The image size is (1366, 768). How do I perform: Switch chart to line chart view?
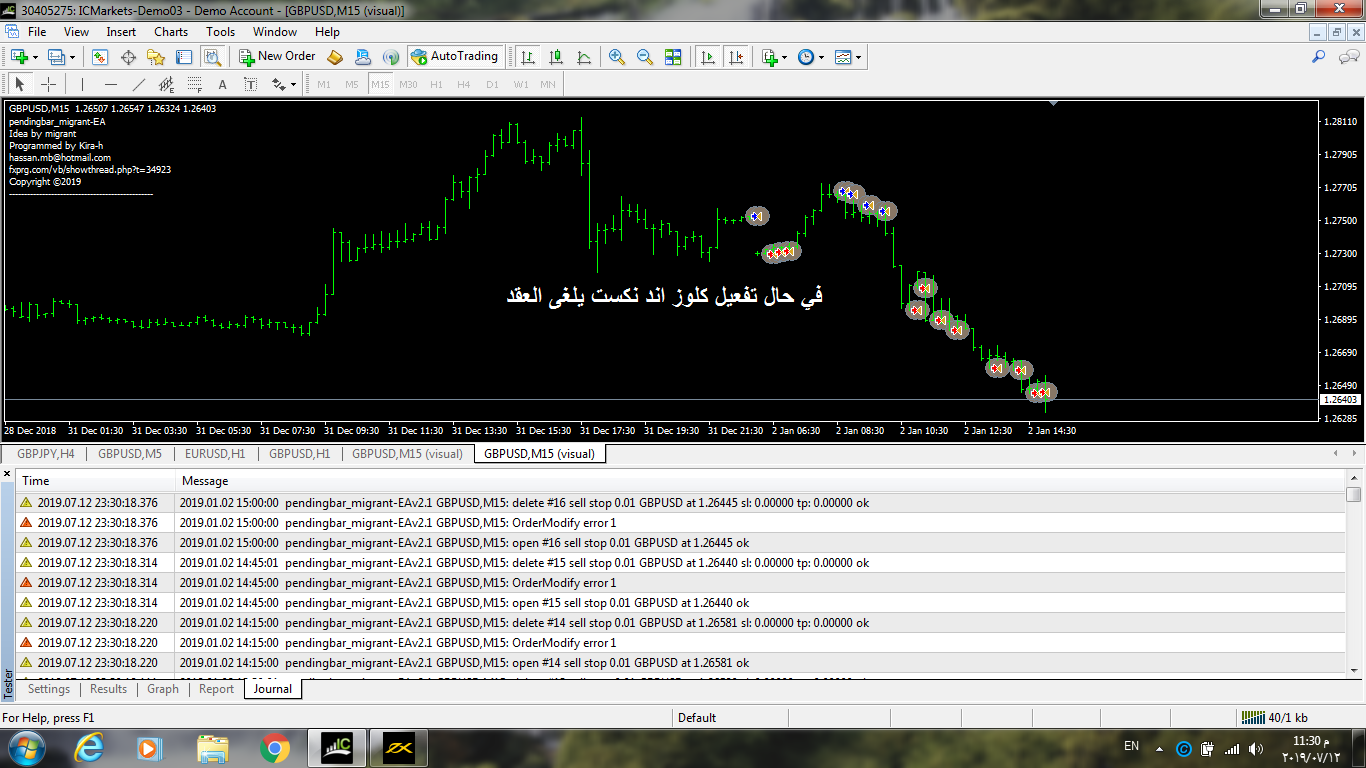(584, 57)
